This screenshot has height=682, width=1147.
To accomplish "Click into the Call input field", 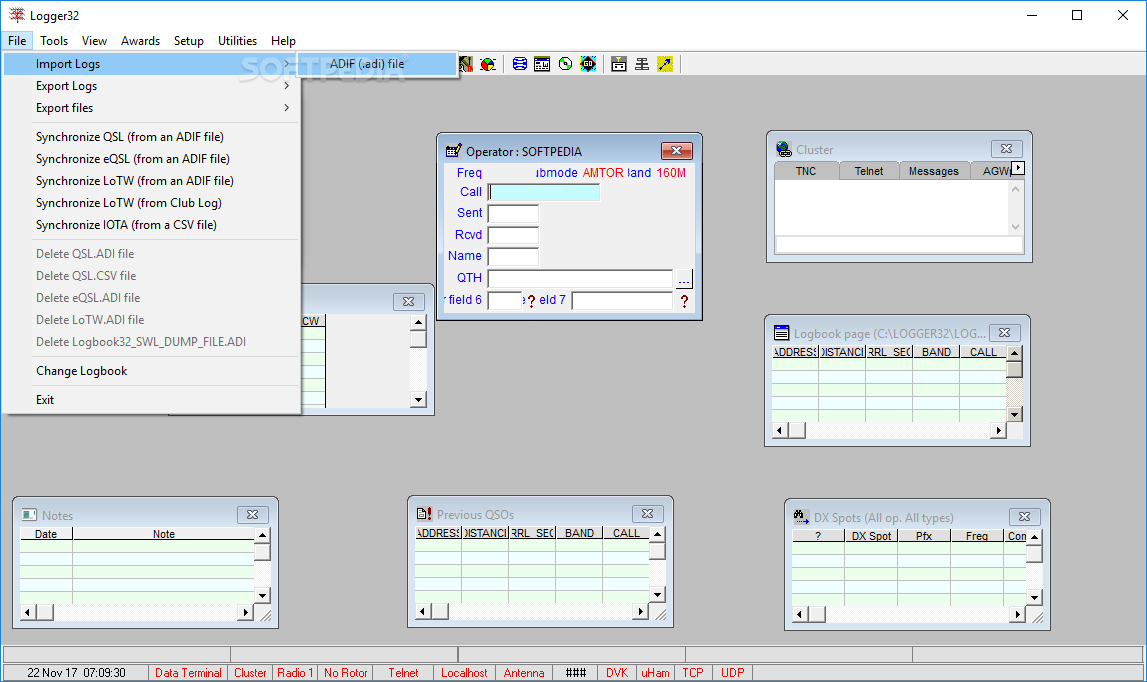I will pos(544,192).
